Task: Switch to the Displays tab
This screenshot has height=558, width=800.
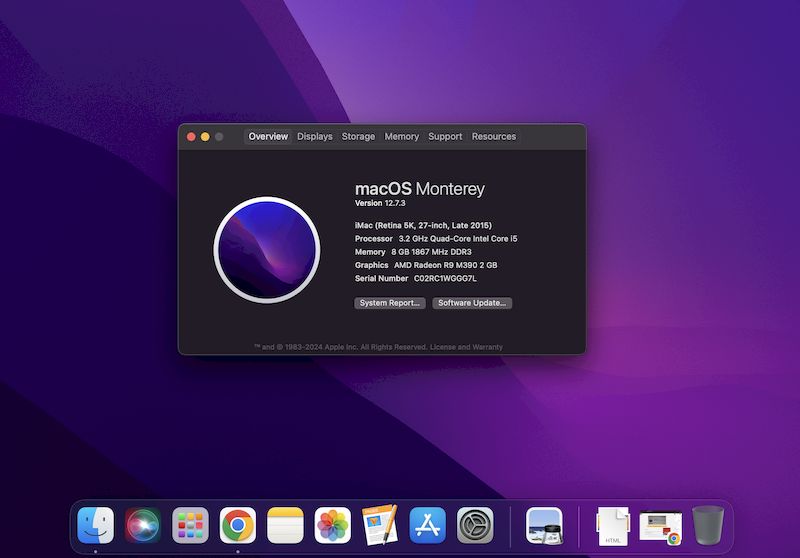Action: click(x=315, y=137)
